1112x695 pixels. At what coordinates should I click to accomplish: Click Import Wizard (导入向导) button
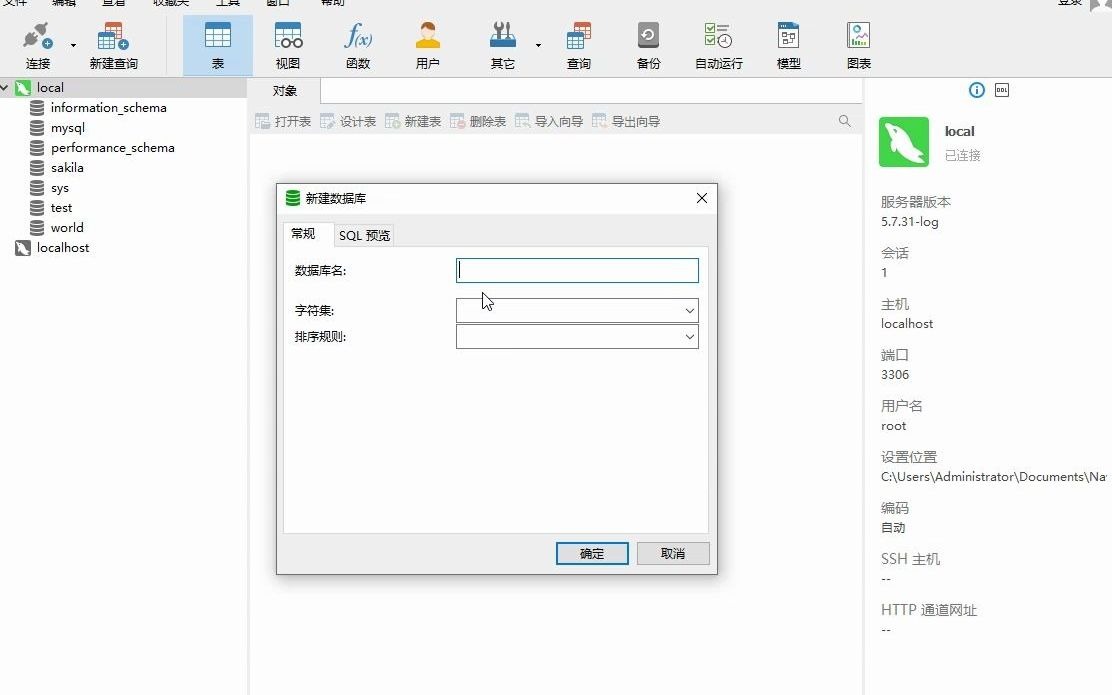(550, 121)
